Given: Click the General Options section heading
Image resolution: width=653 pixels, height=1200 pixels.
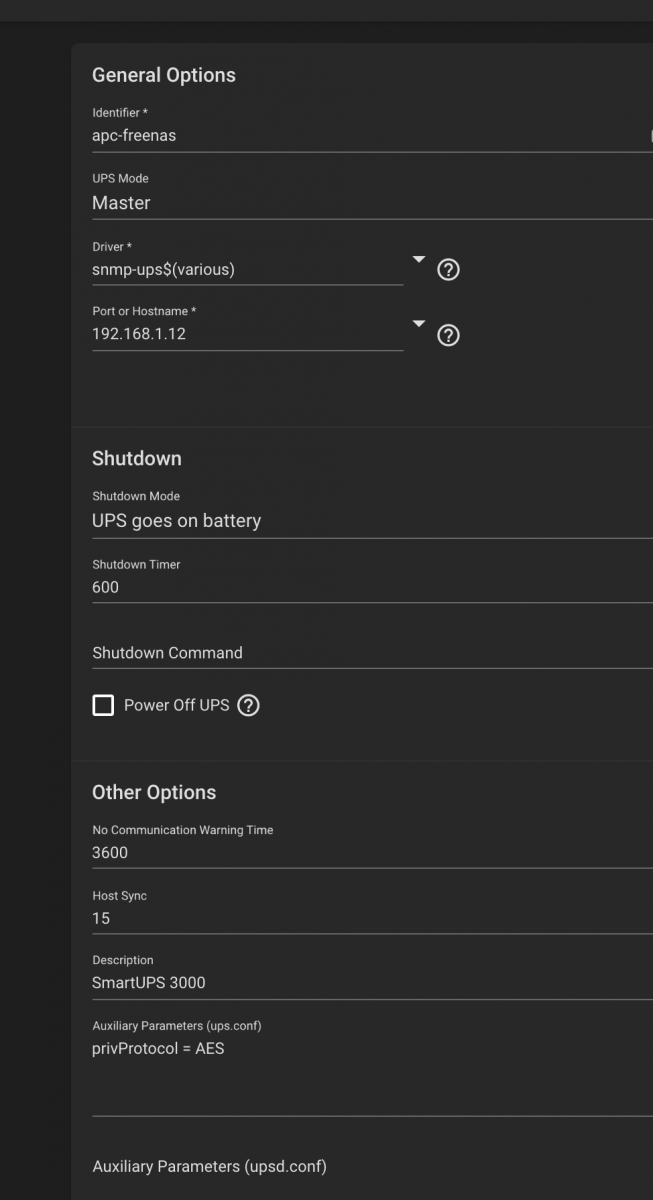Looking at the screenshot, I should [164, 75].
